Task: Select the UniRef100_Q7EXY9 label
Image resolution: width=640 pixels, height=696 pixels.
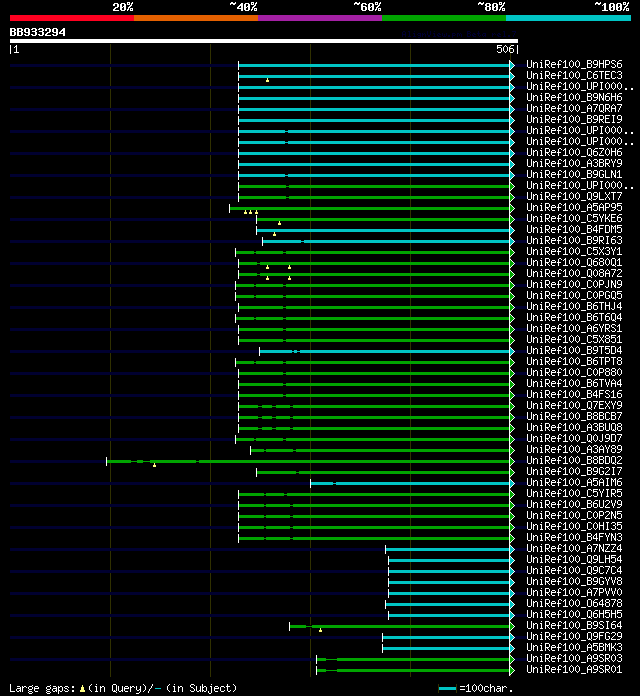Action: 574,405
